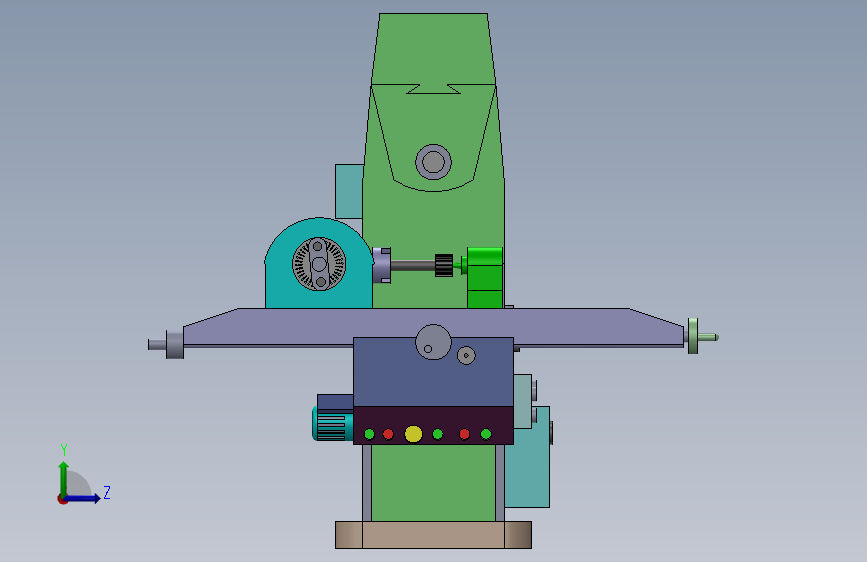Select the leftmost green button on the control panel
867x562 pixels.
pyautogui.click(x=369, y=434)
